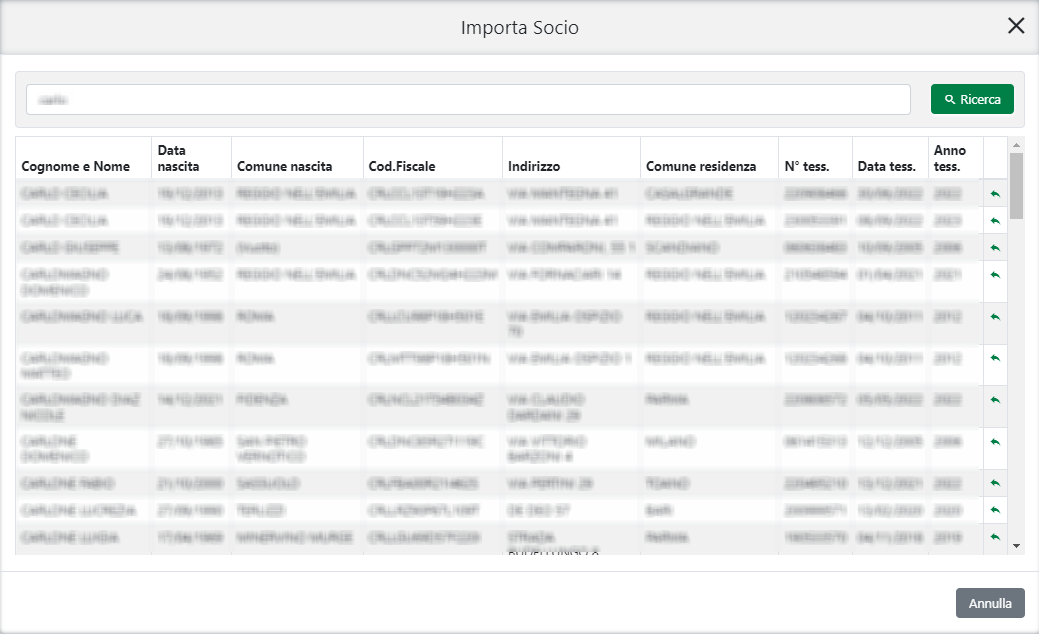The image size is (1039, 634).
Task: Click the N° tess. column header
Action: tap(807, 166)
